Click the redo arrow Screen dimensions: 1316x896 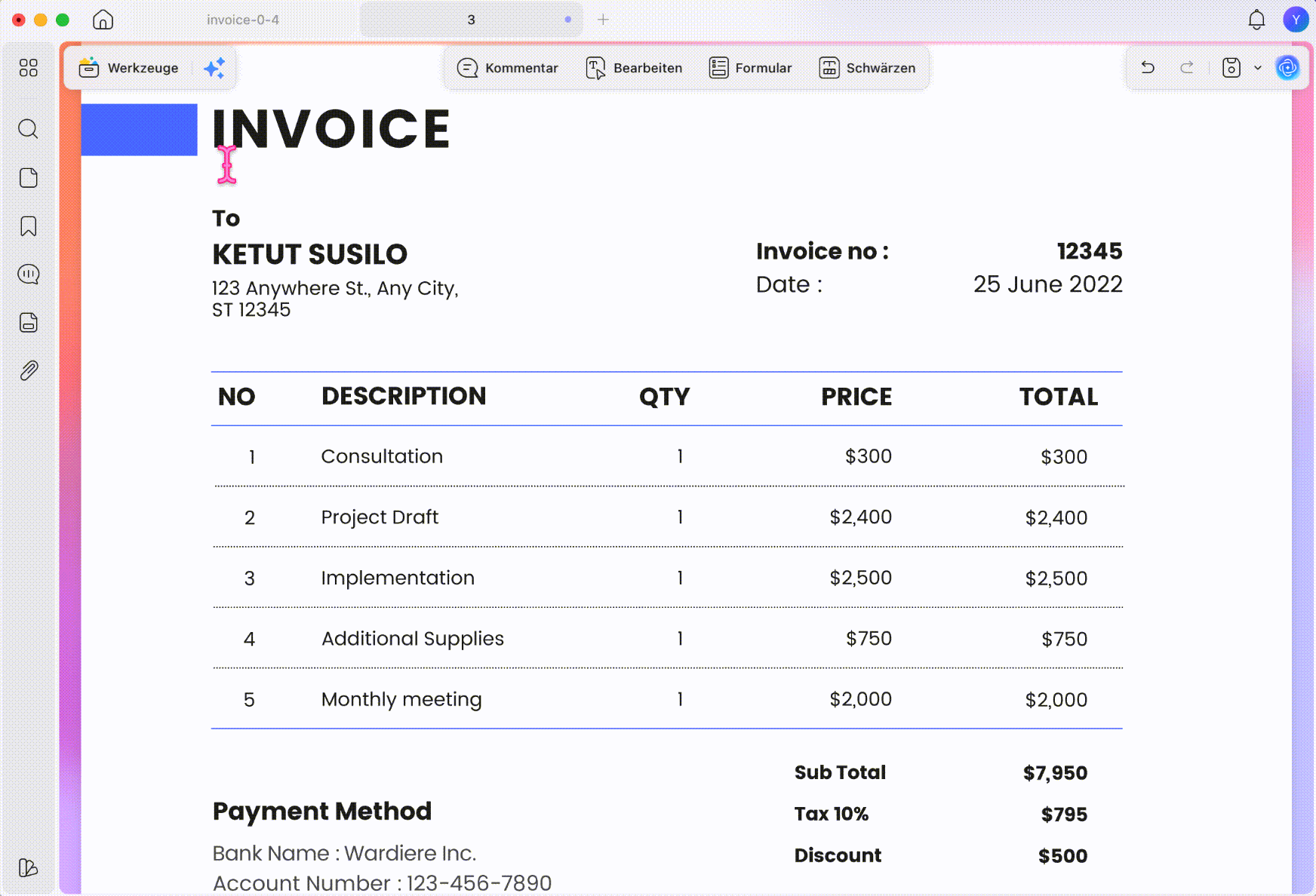(1187, 68)
